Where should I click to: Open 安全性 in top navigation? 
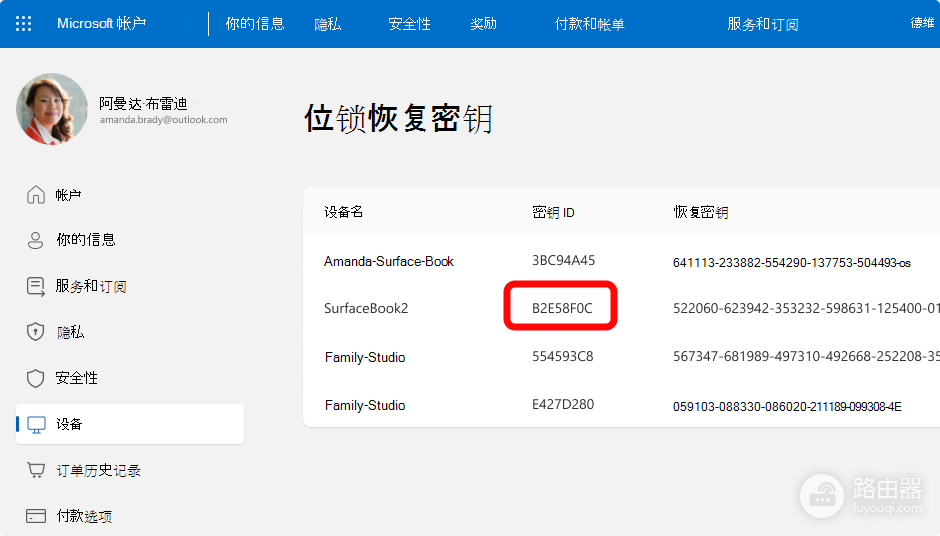coord(409,24)
